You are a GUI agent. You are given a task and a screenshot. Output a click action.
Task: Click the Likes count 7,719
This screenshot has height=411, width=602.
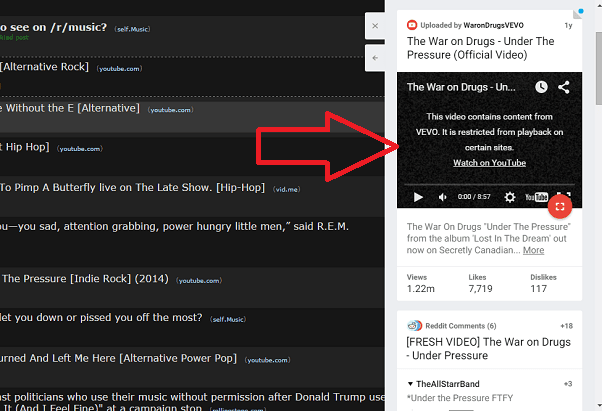[480, 289]
